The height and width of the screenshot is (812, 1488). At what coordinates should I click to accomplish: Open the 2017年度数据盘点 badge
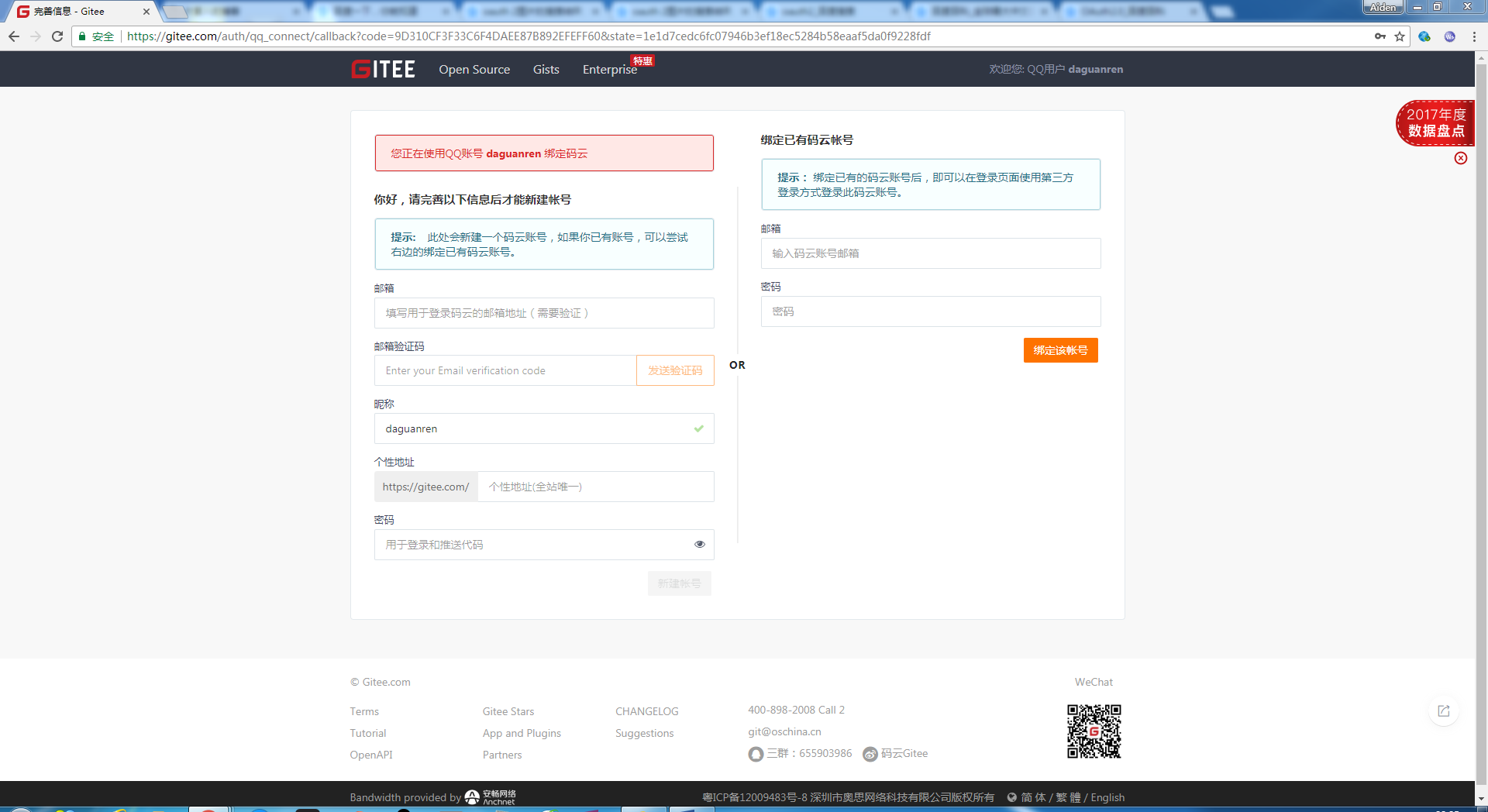coord(1435,123)
